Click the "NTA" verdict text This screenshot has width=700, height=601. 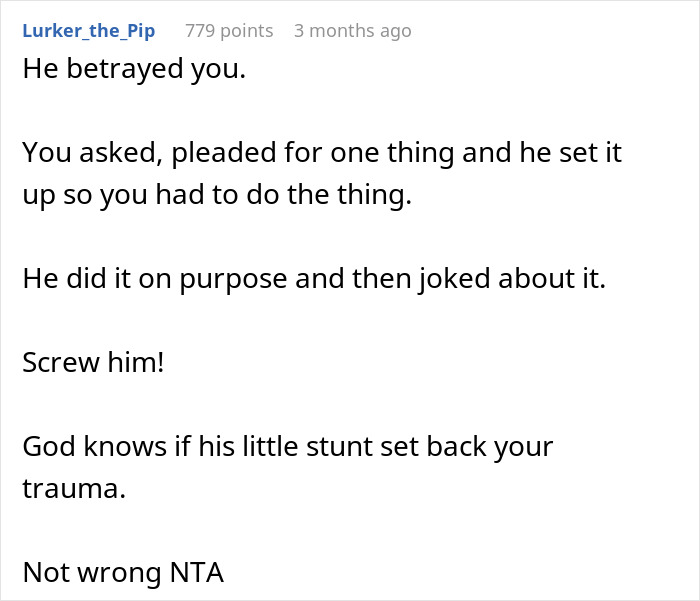[196, 571]
